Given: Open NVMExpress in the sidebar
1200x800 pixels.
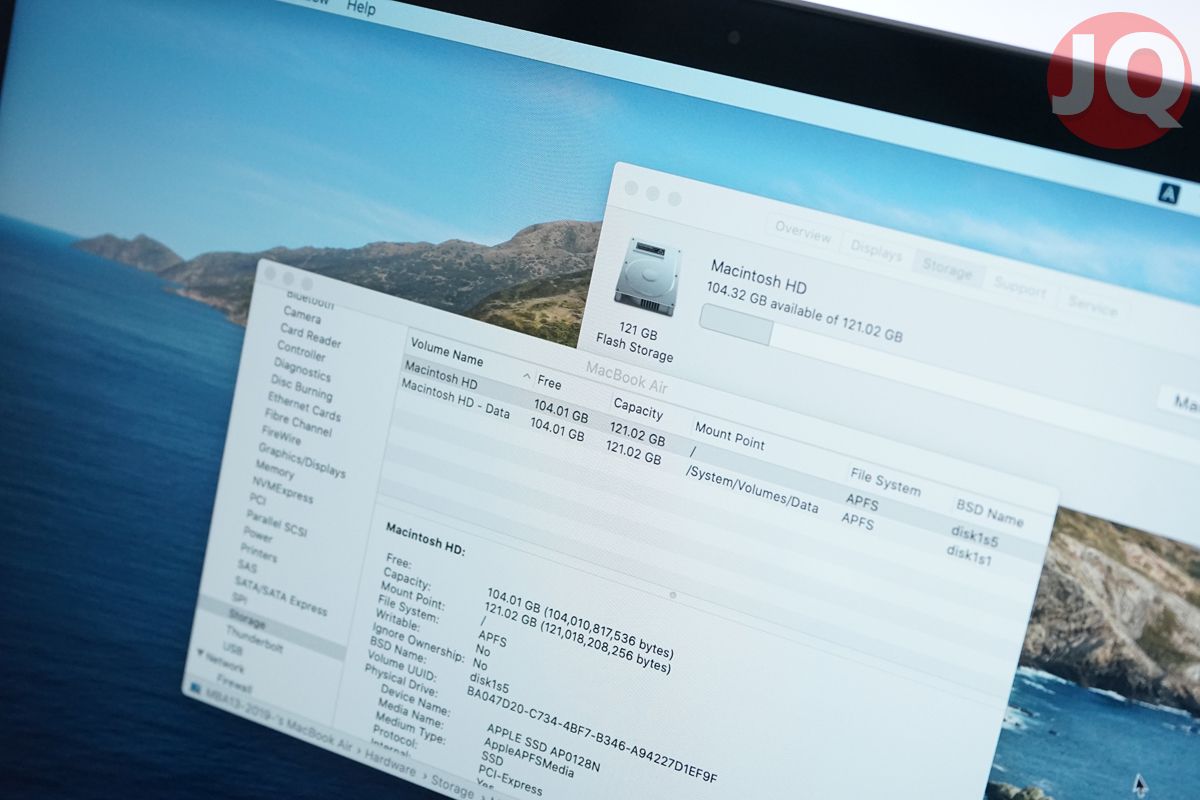Looking at the screenshot, I should tap(282, 491).
